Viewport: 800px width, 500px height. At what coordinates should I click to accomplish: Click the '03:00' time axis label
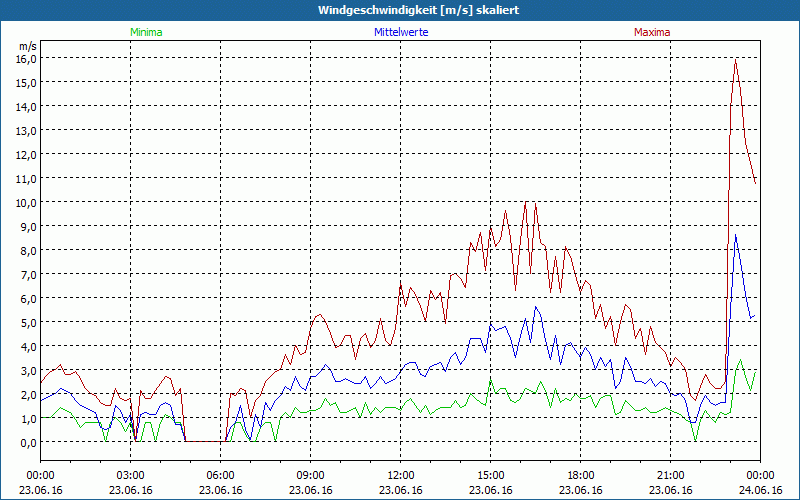point(131,476)
